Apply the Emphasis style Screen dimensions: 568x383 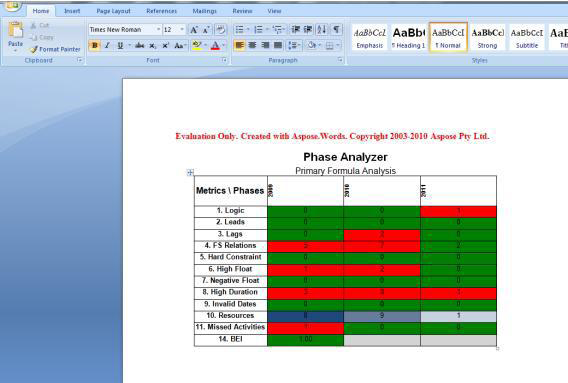coord(369,37)
